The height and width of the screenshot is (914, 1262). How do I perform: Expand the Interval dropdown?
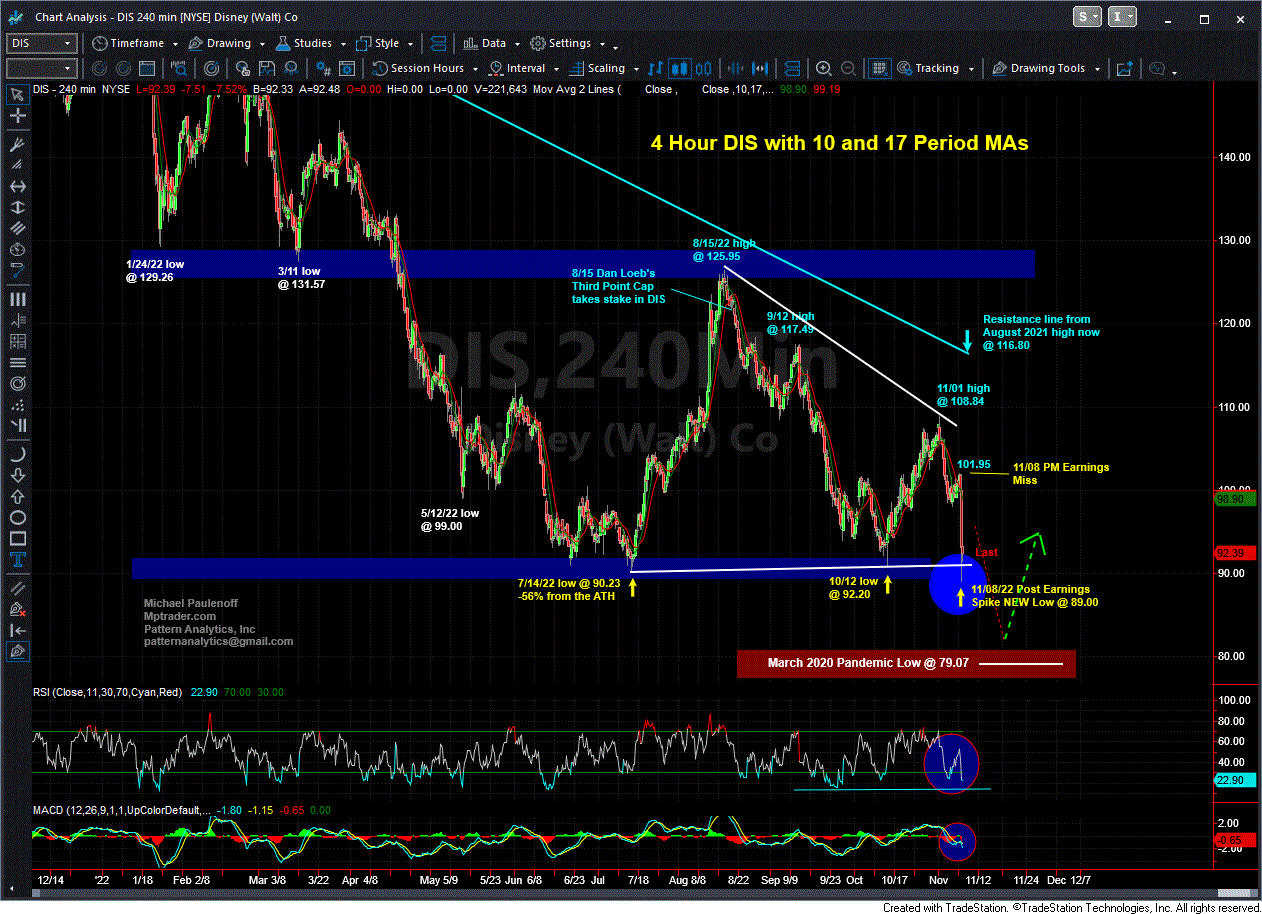pos(555,69)
